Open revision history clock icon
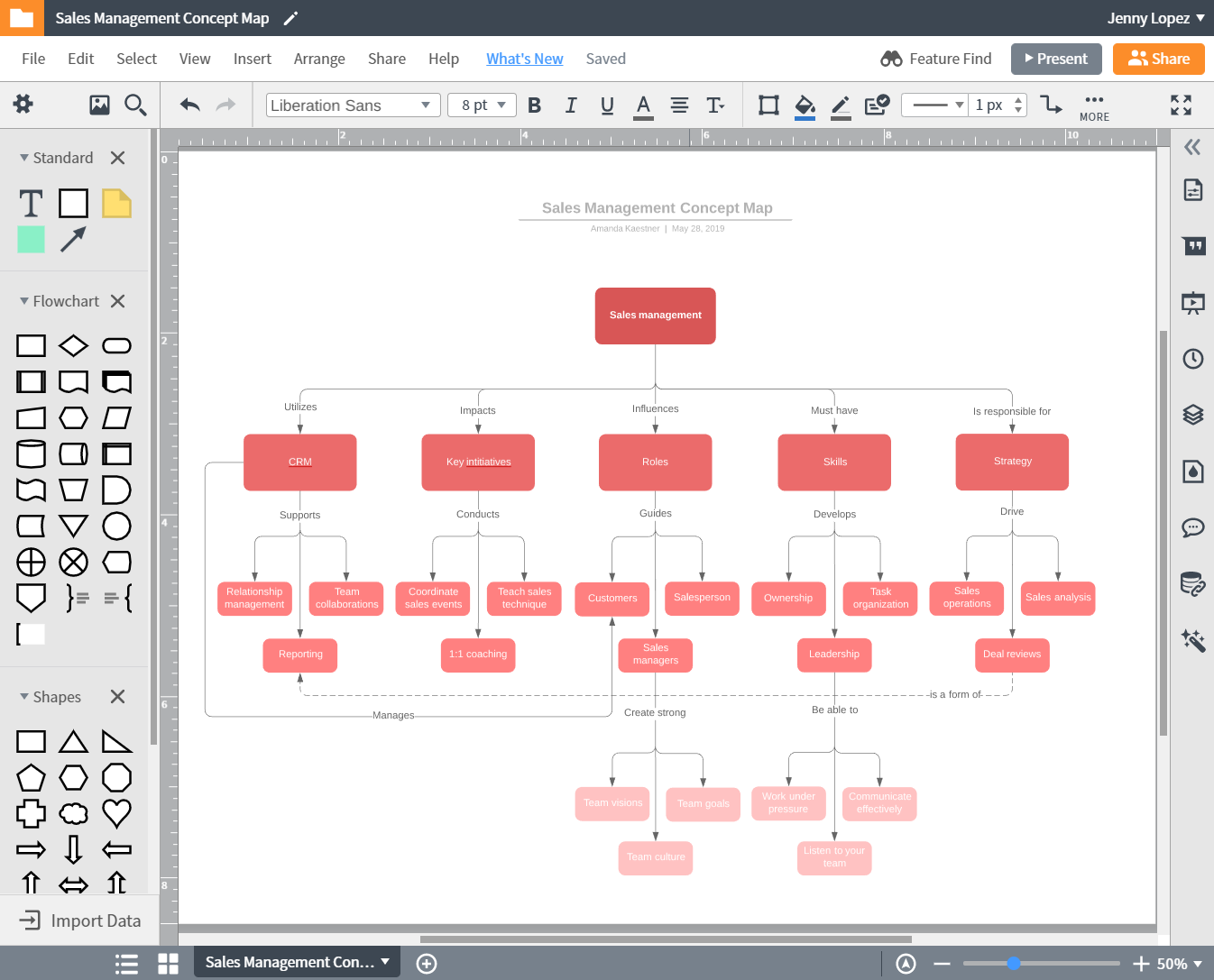 click(1192, 359)
